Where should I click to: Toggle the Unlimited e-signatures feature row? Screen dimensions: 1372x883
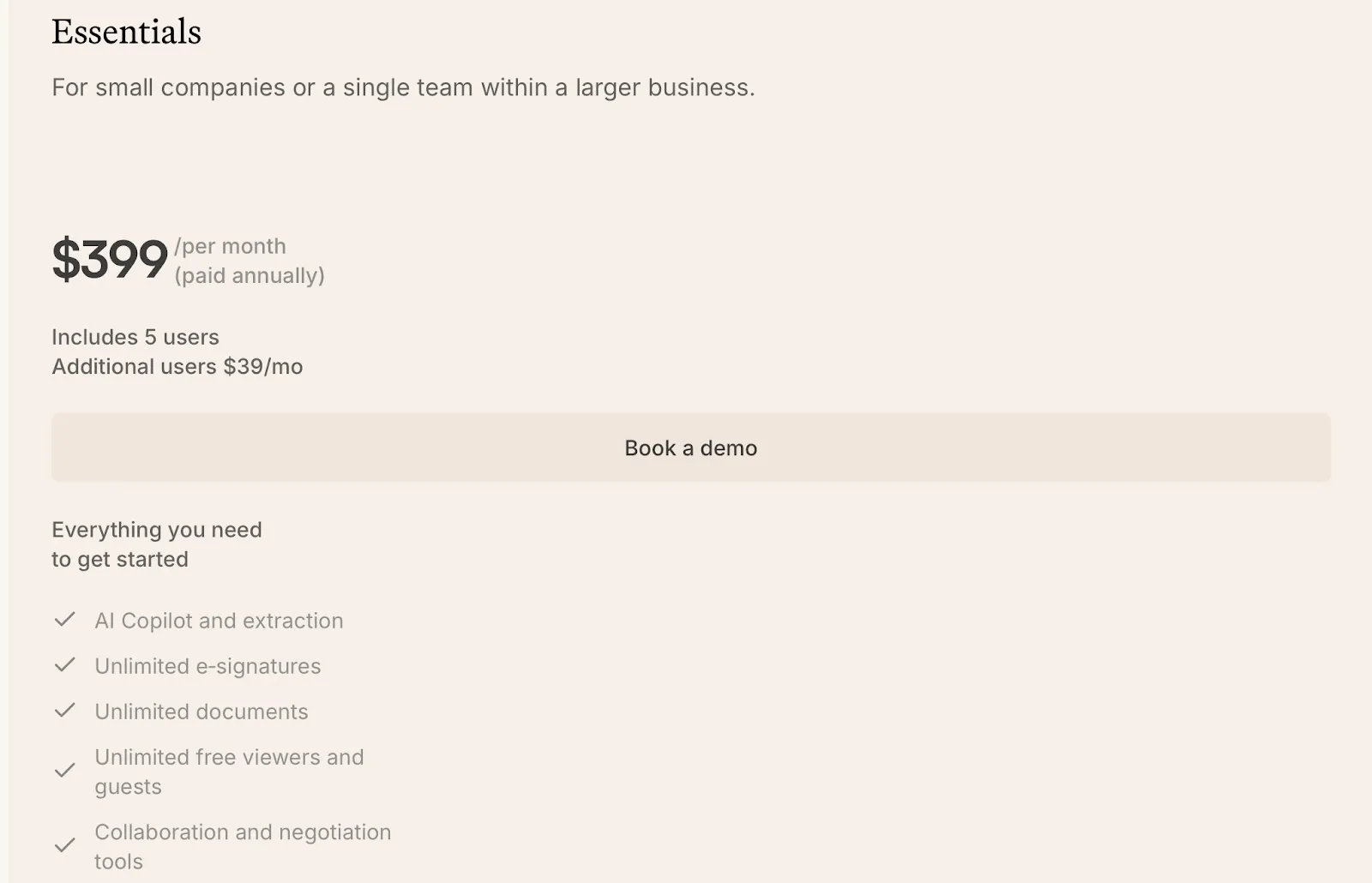click(x=208, y=665)
